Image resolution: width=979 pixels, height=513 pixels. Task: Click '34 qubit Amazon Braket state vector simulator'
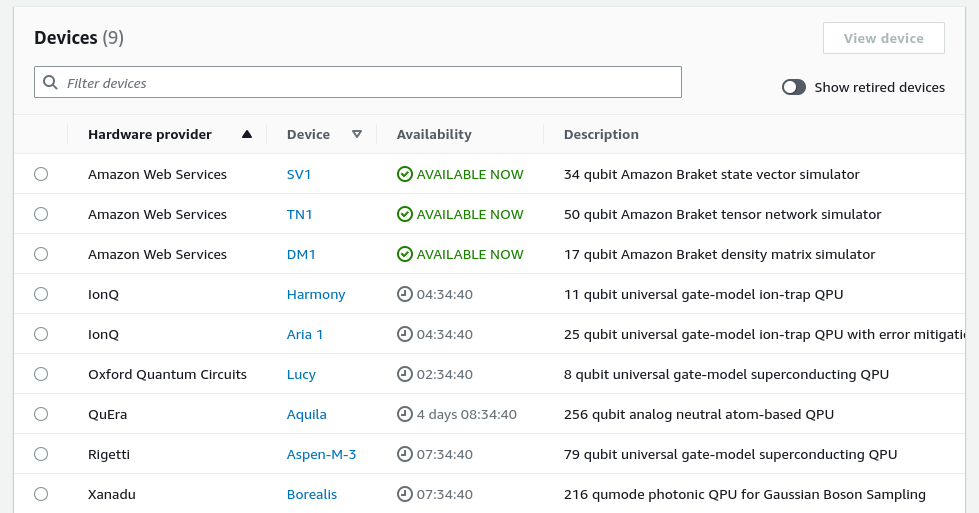(x=712, y=174)
